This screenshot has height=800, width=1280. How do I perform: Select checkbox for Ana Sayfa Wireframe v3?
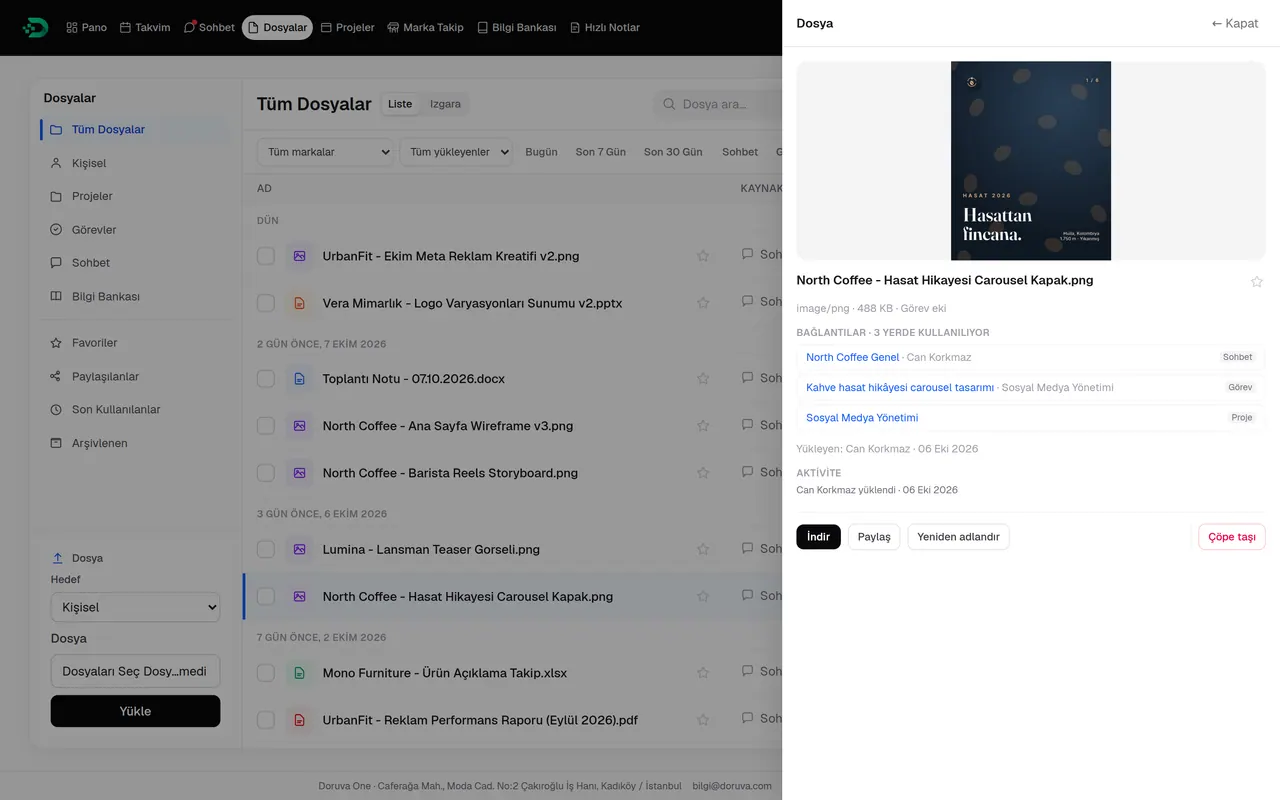point(266,426)
